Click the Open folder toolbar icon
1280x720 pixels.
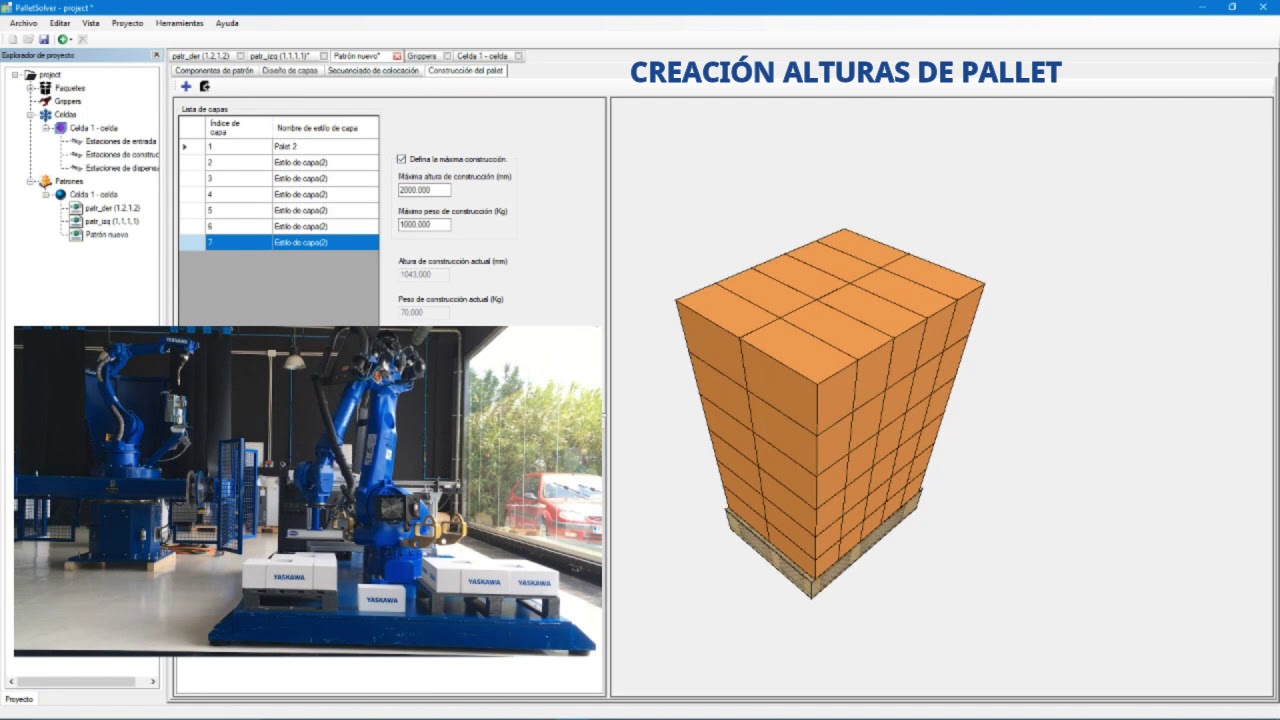[28, 39]
